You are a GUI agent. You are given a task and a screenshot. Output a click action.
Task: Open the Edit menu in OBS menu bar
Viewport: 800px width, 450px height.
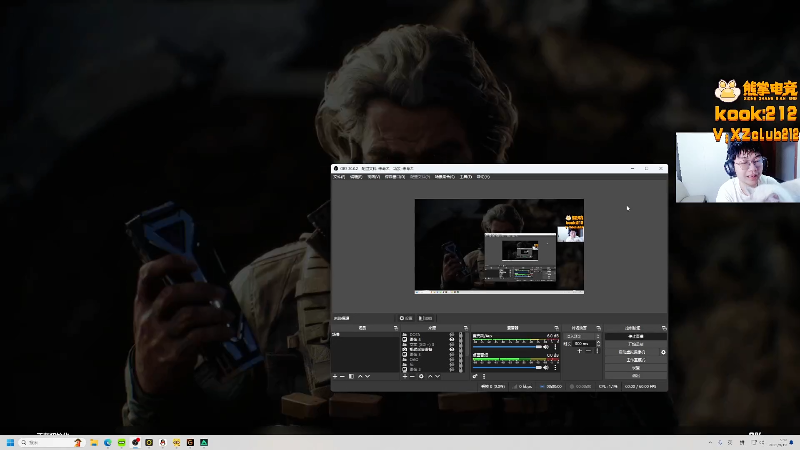click(356, 177)
